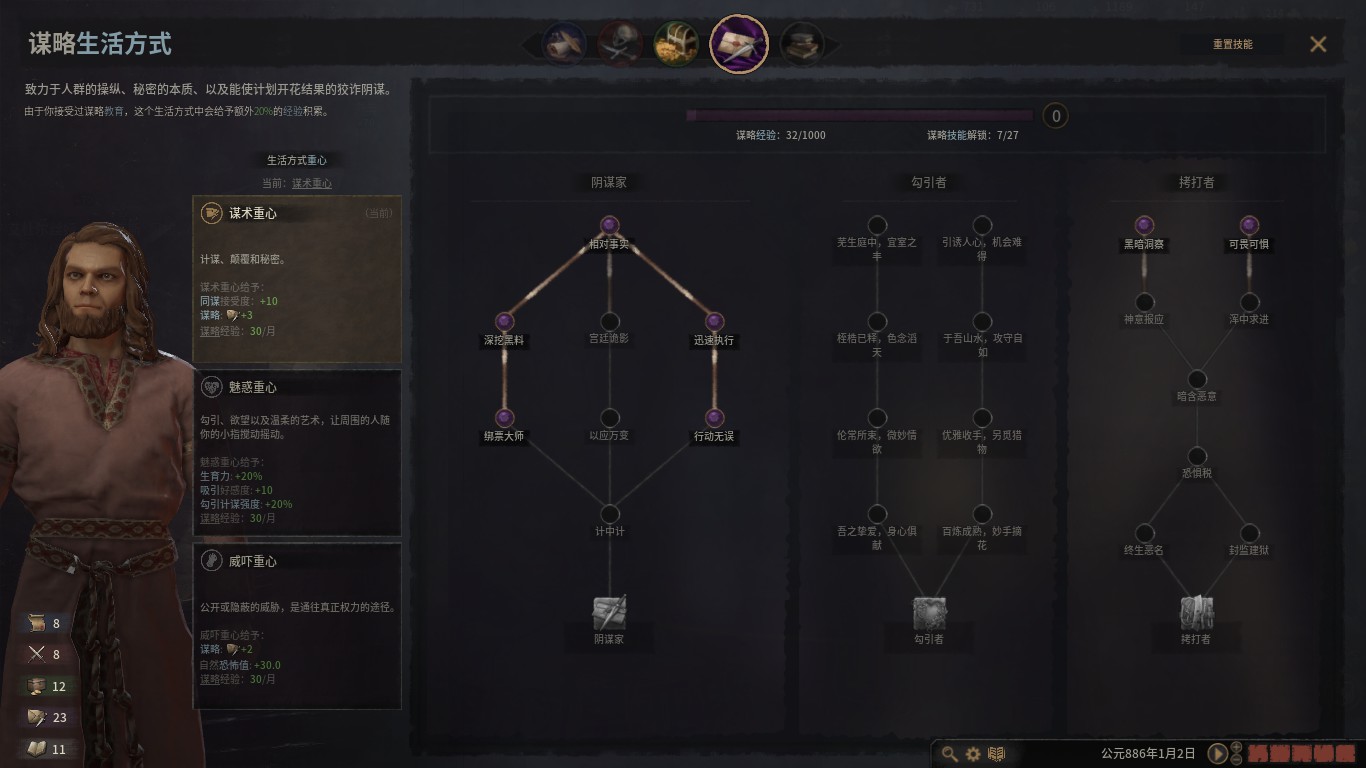Open the diplomacy lifestyle scroll icon
1366x768 pixels.
(564, 44)
